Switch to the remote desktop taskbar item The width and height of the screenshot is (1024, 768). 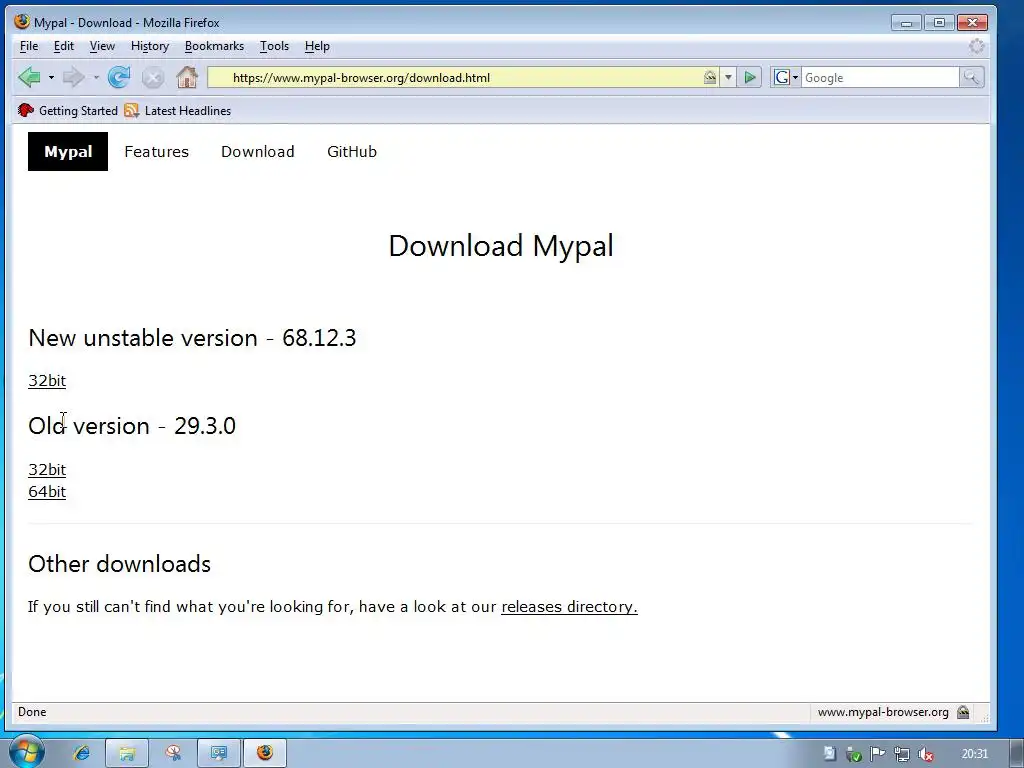[219, 753]
